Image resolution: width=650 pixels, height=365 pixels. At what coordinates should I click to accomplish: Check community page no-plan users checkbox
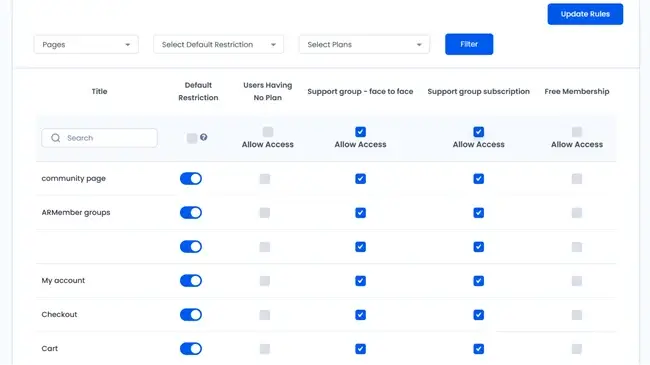pyautogui.click(x=265, y=179)
